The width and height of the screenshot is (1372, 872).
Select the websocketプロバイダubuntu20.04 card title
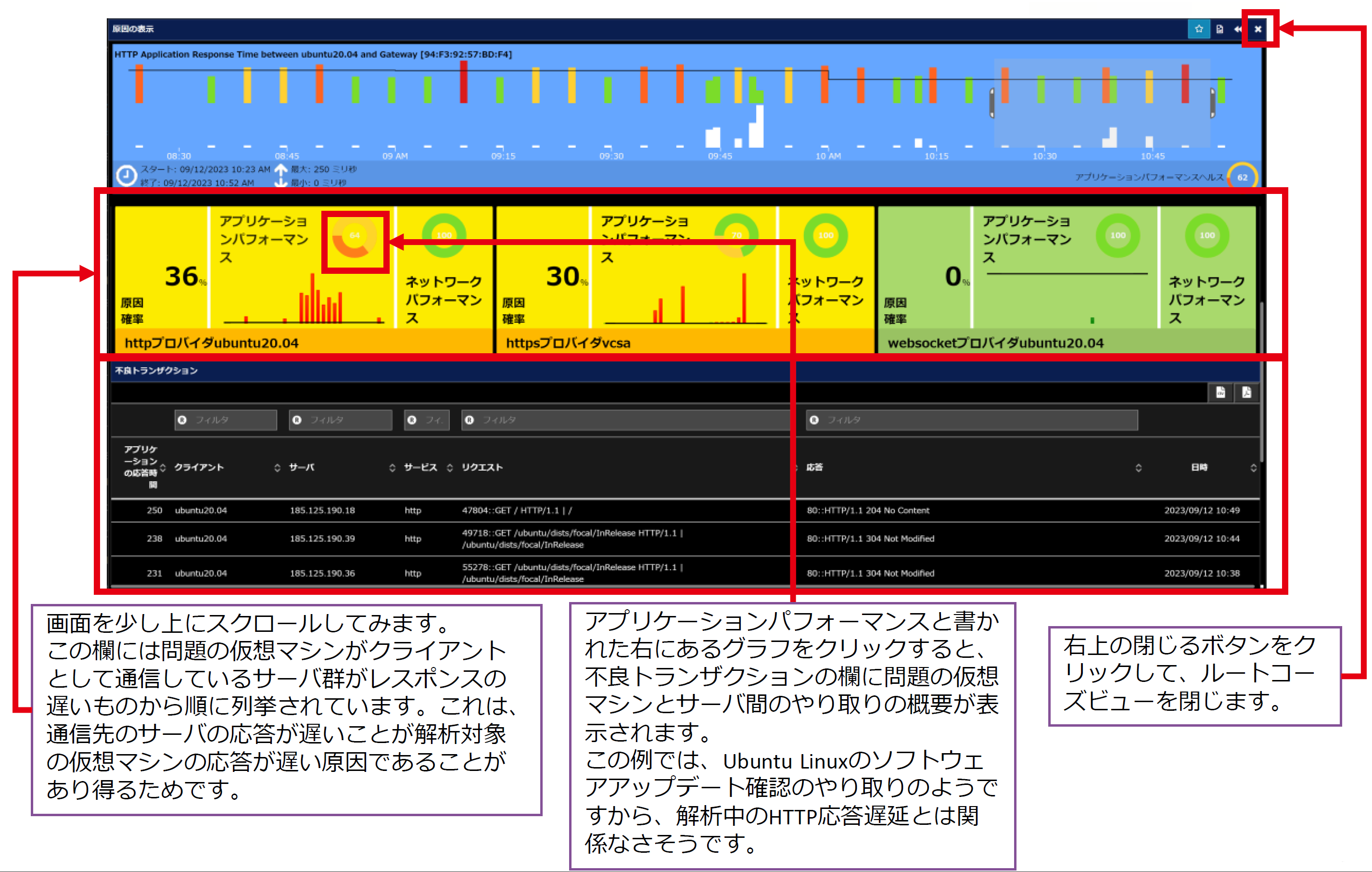tap(995, 343)
